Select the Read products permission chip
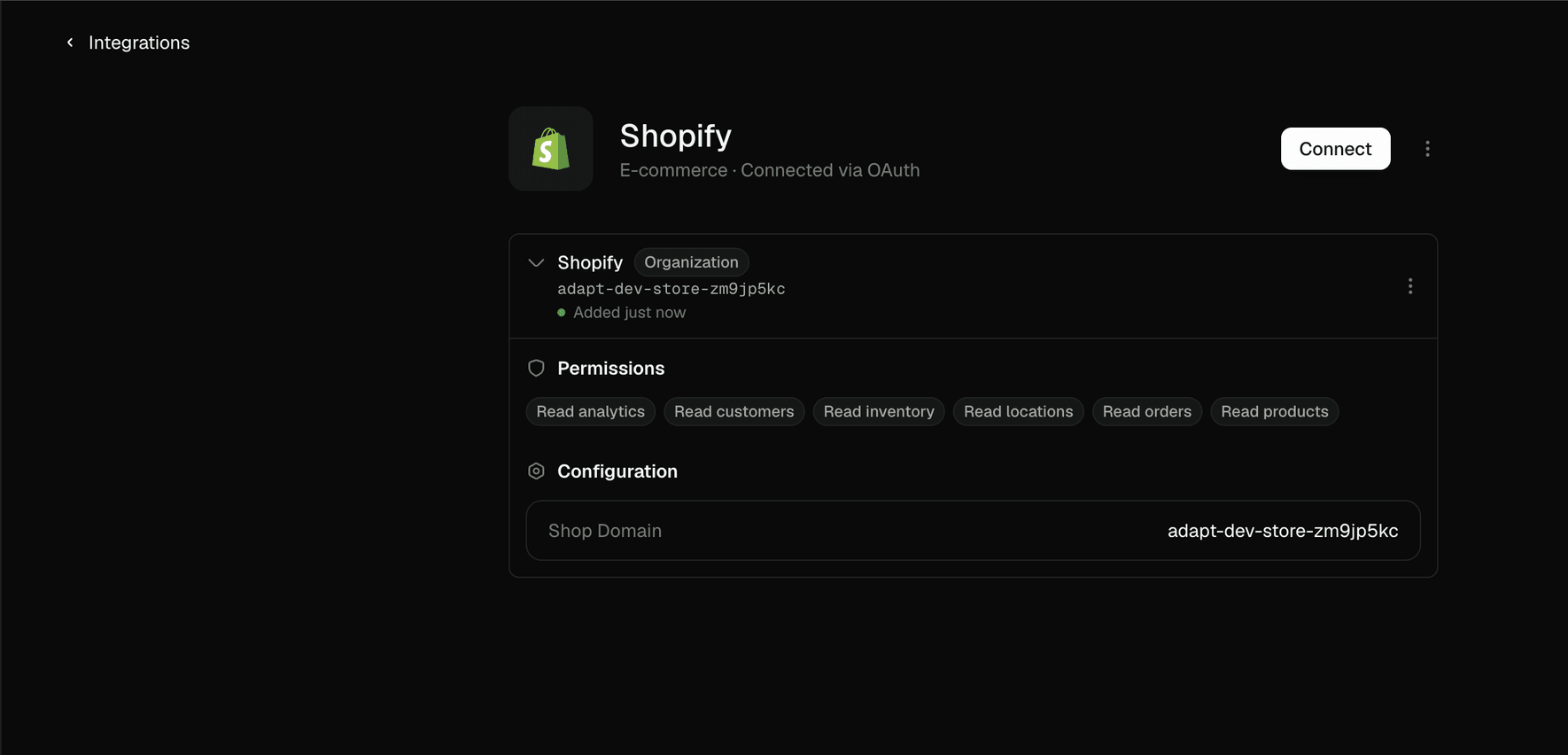The width and height of the screenshot is (1568, 755). (1274, 411)
